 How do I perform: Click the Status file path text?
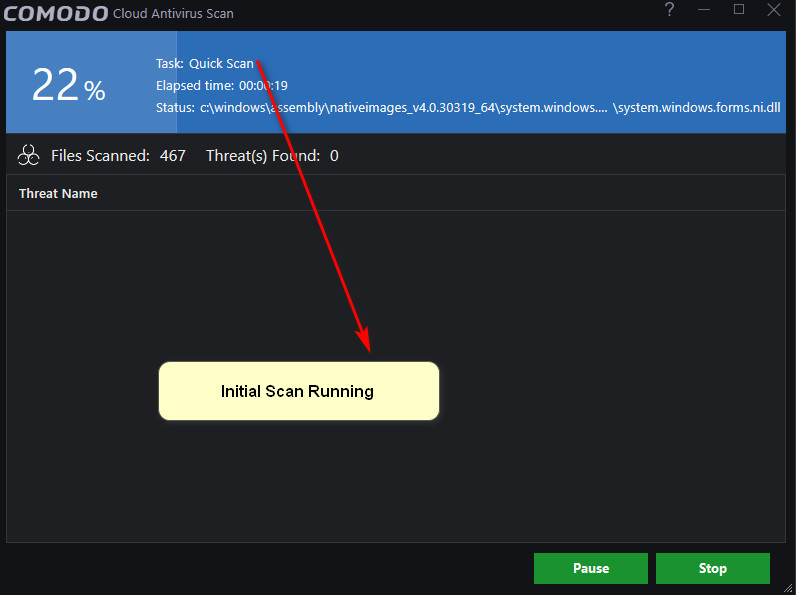pos(490,108)
